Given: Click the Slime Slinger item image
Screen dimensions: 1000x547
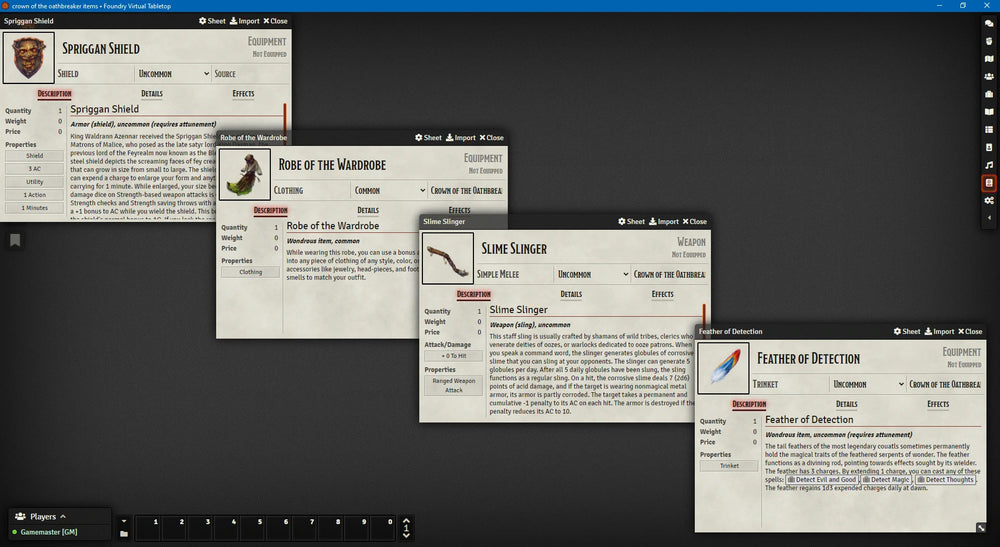Looking at the screenshot, I should point(447,258).
